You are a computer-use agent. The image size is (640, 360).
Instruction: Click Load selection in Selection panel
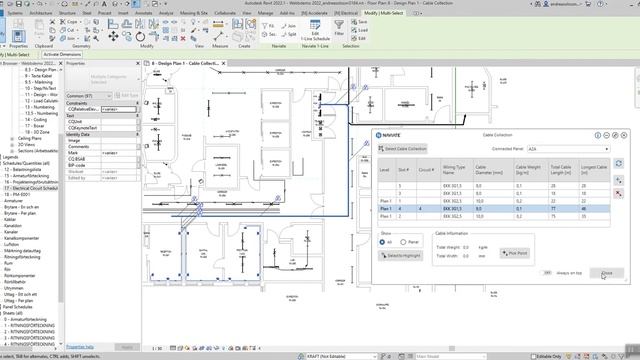click(360, 30)
